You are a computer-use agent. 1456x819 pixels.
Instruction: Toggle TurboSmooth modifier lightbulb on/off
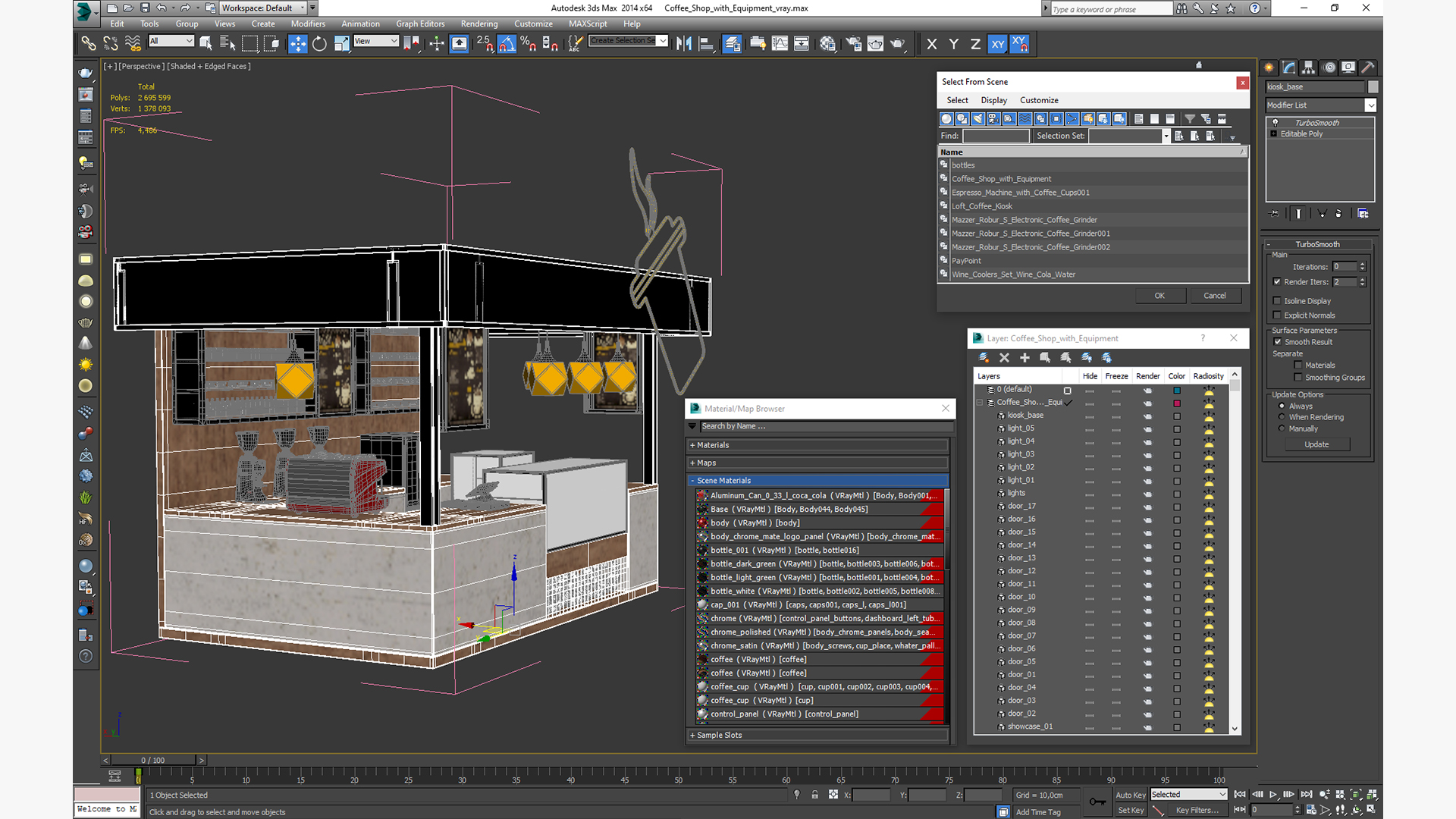1276,123
